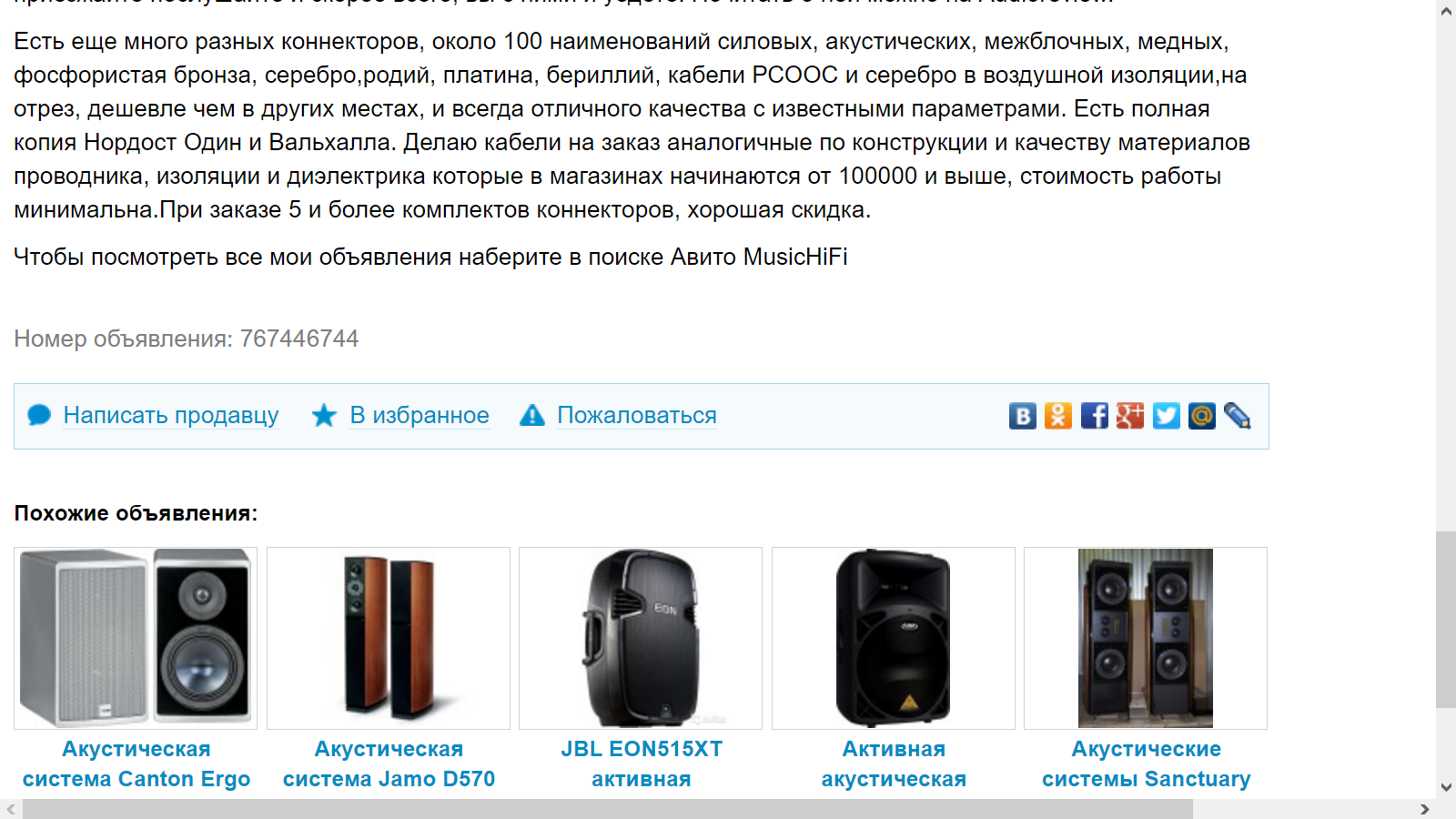Open the Canton Ergo speaker thumbnail

[x=136, y=638]
